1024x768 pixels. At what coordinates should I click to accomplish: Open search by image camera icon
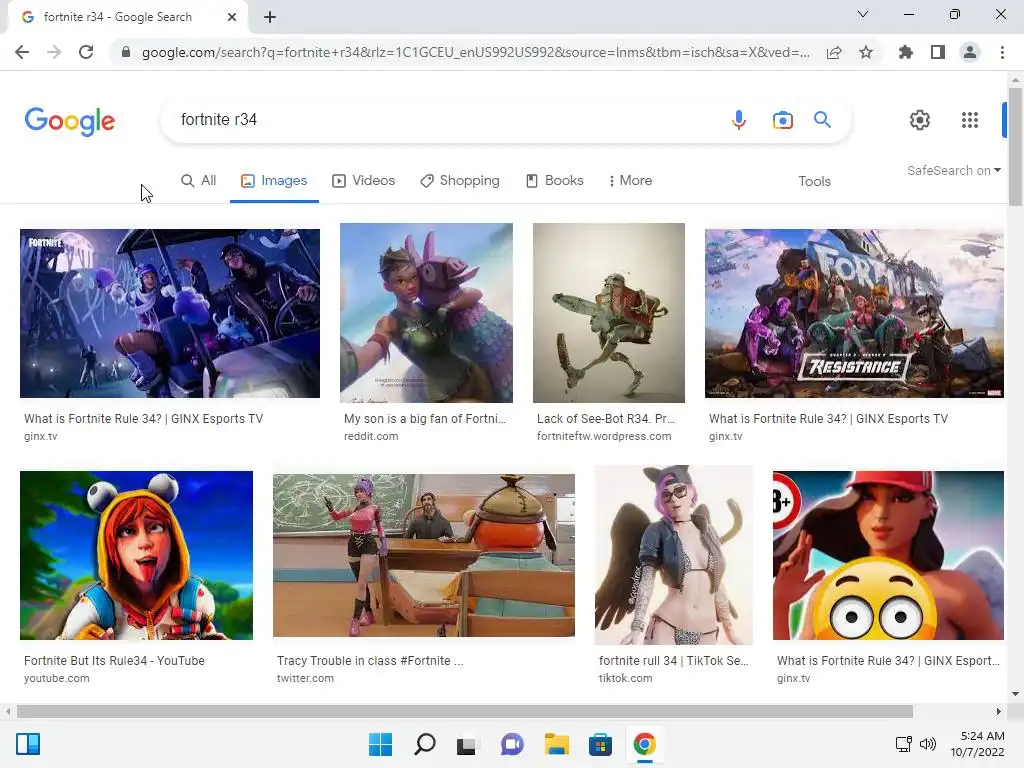pyautogui.click(x=782, y=120)
